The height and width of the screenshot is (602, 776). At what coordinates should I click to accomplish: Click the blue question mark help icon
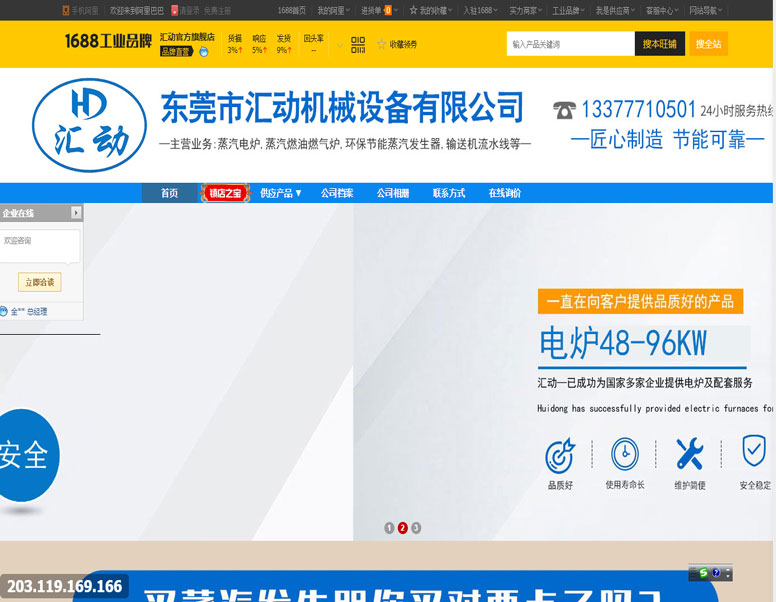pyautogui.click(x=716, y=573)
